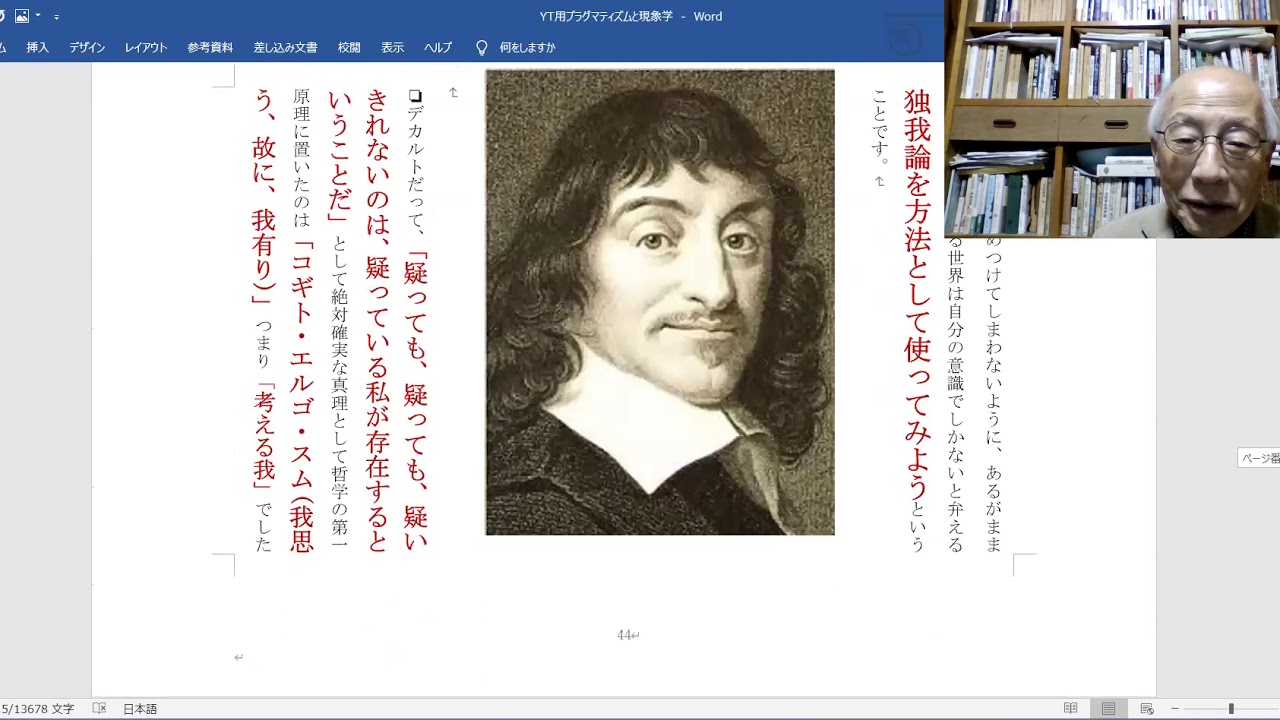
Task: Click the ページ番 tooltip label at the right edge
Action: click(1259, 458)
